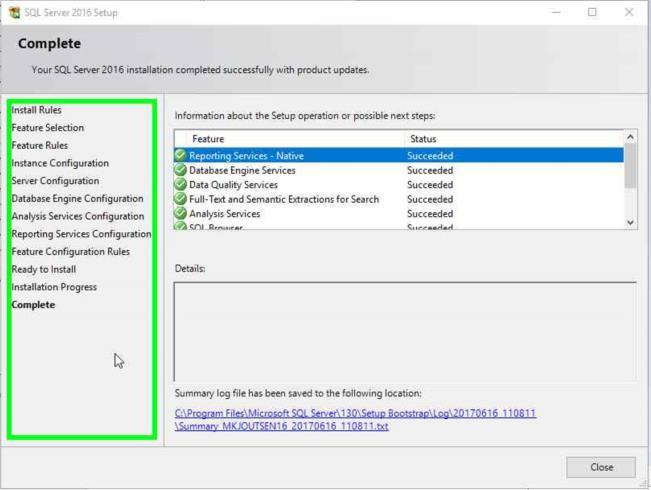Click the bold Complete step in sidebar
Screen dimensions: 651x490
pos(33,305)
